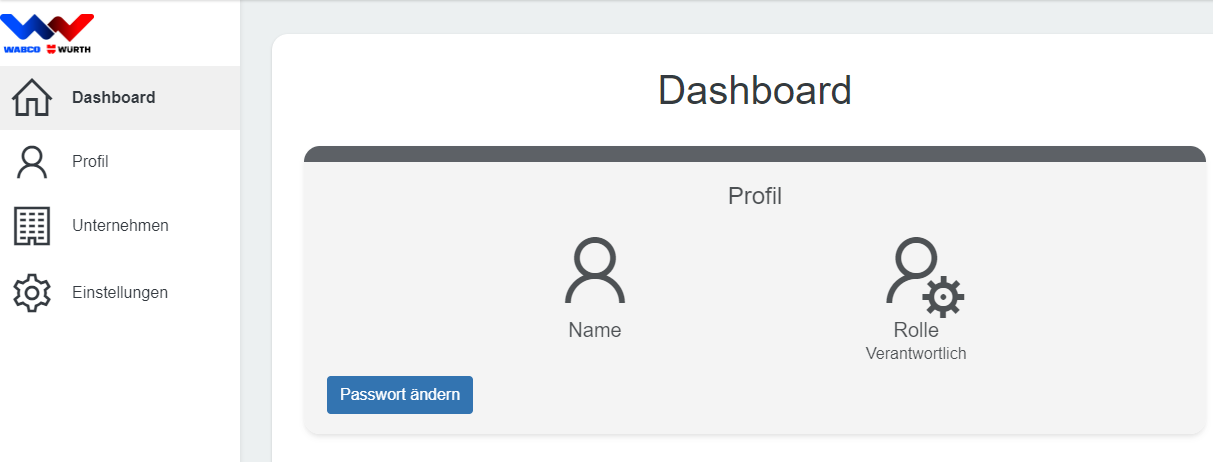Viewport: 1213px width, 462px height.
Task: Click the Dashboard page title
Action: click(755, 91)
